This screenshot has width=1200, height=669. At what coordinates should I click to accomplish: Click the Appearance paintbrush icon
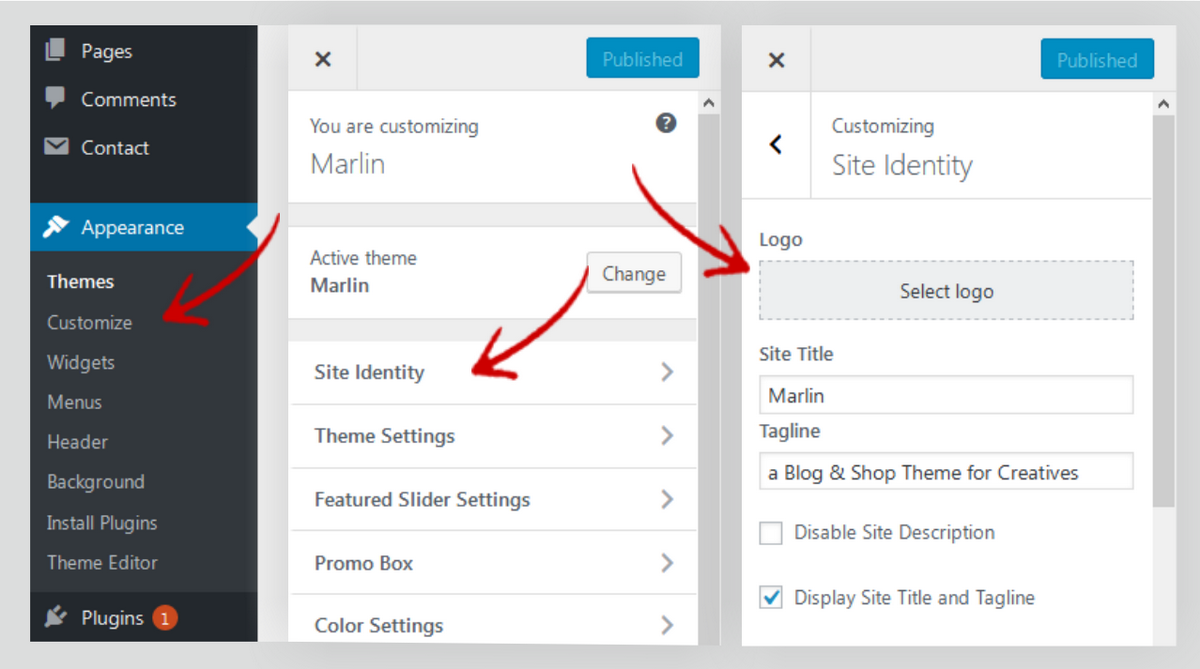(x=56, y=227)
